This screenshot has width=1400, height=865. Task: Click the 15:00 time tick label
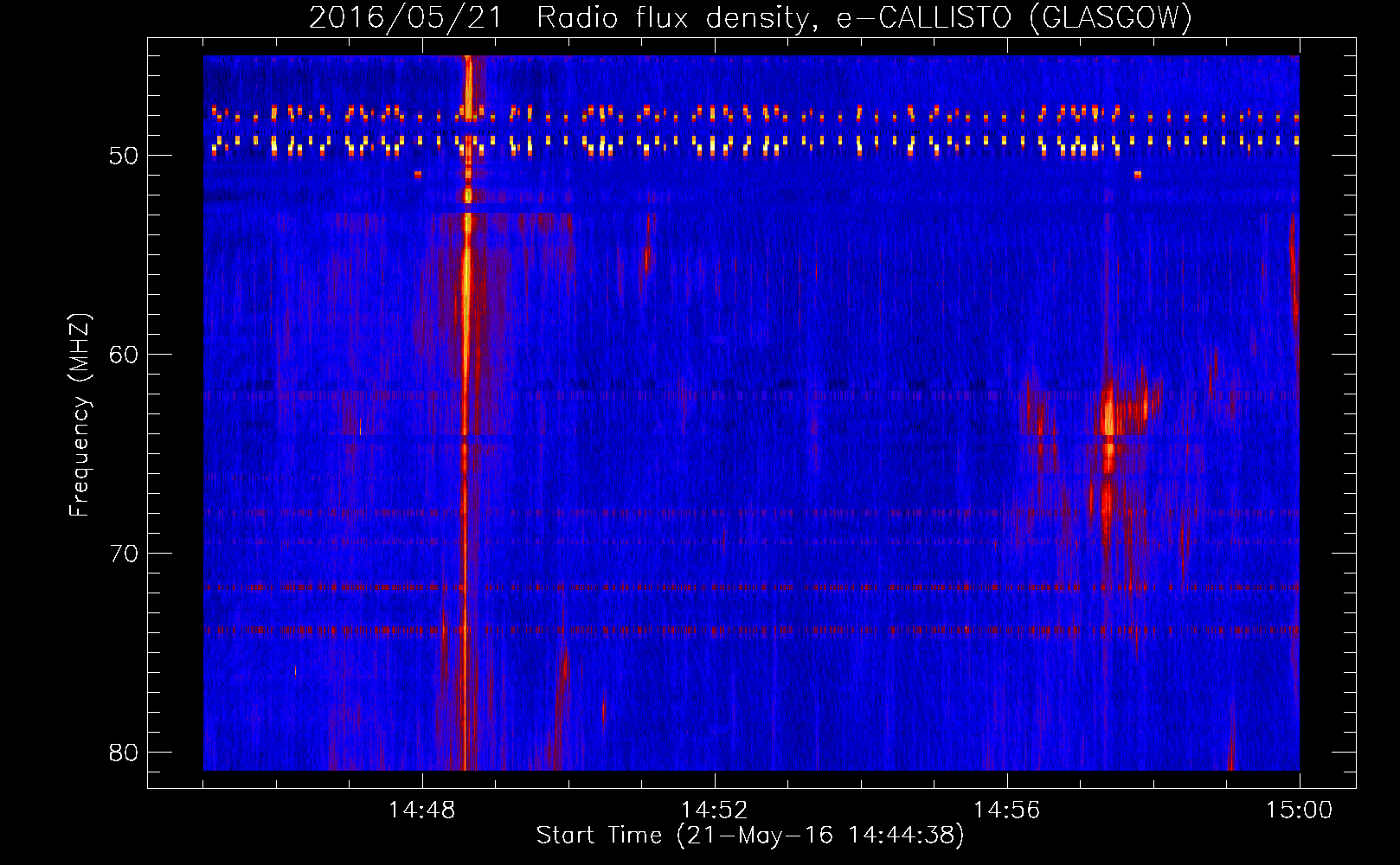click(x=1299, y=811)
